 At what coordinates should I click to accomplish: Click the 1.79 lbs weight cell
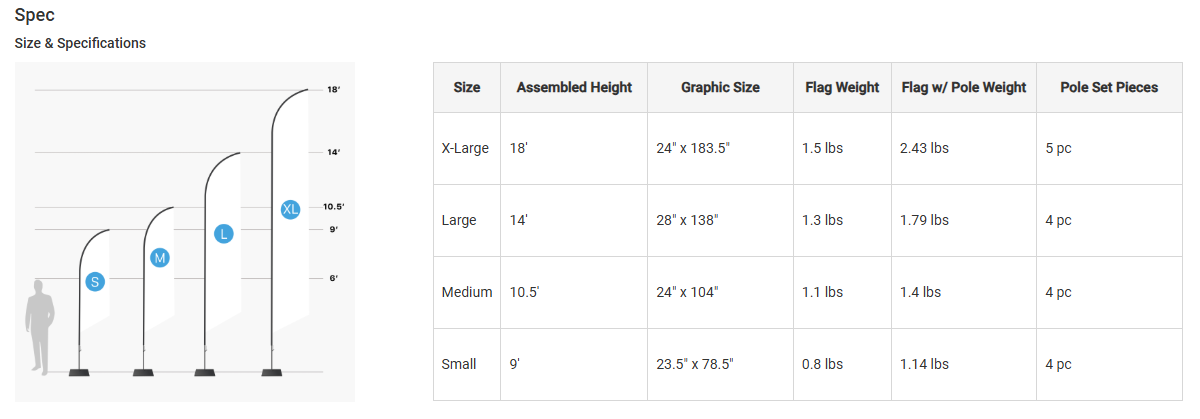coord(925,220)
